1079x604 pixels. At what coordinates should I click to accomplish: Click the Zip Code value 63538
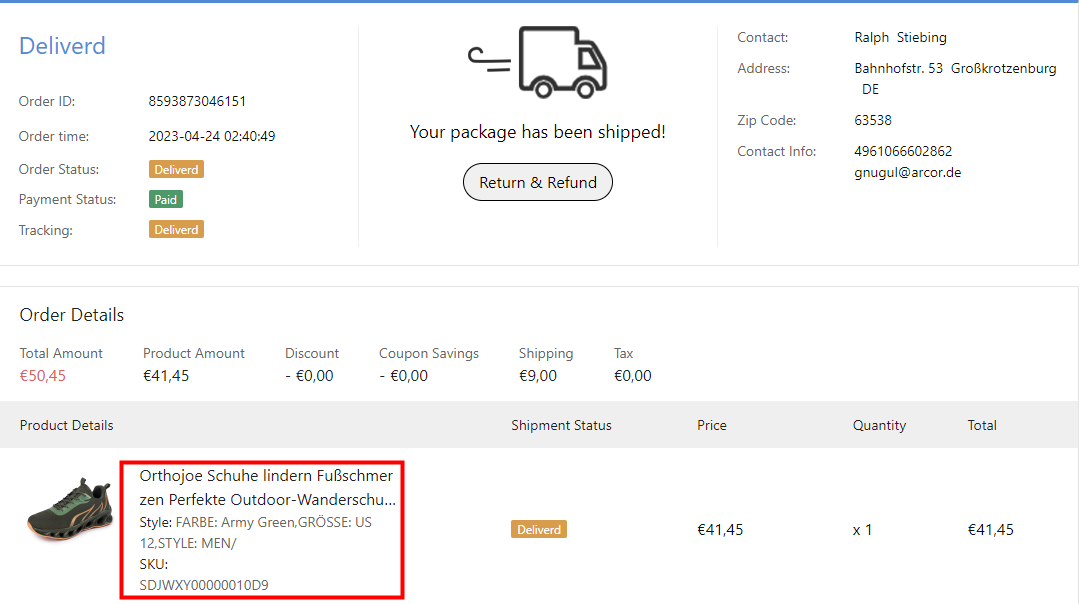pyautogui.click(x=873, y=120)
